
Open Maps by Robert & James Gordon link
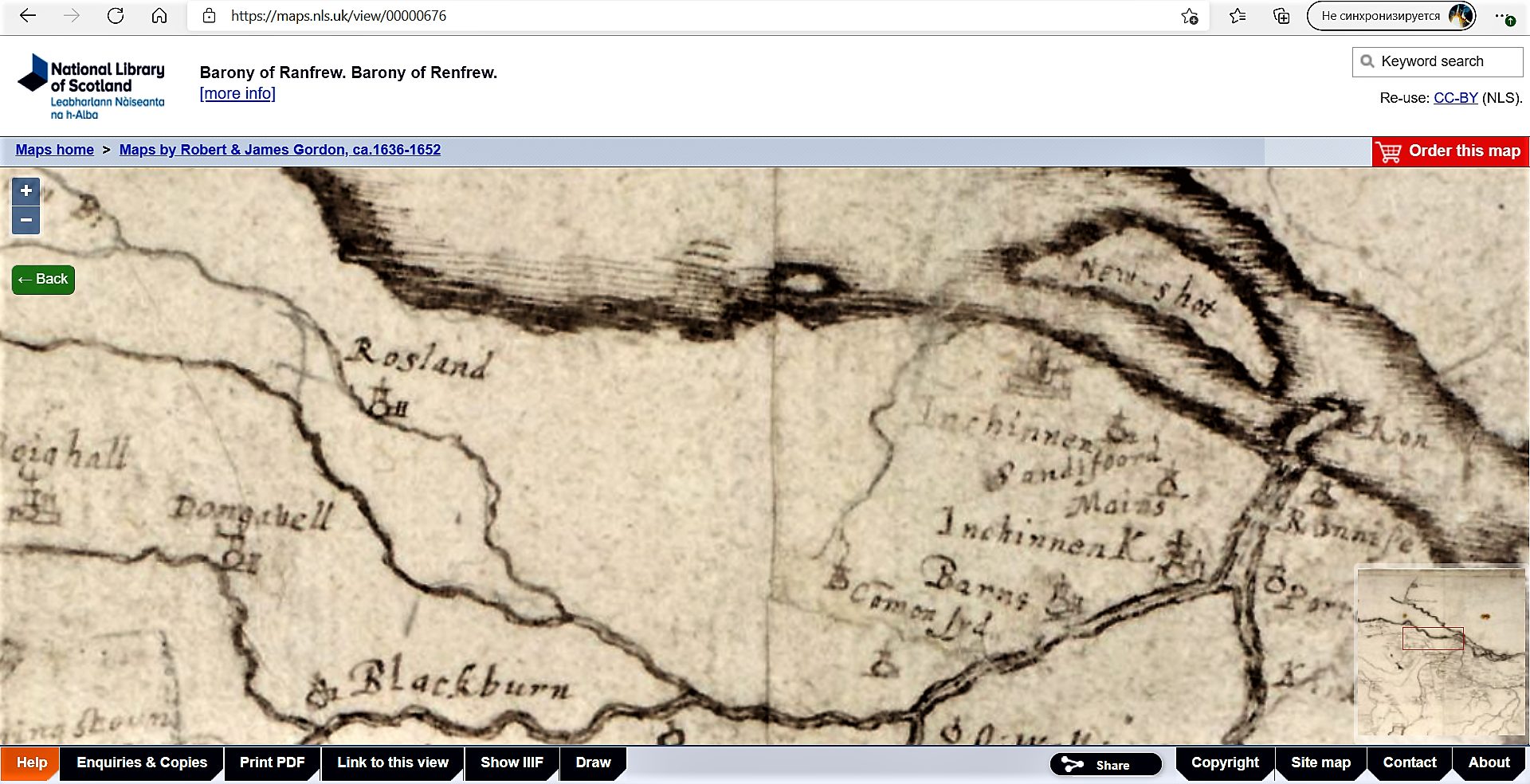point(280,150)
